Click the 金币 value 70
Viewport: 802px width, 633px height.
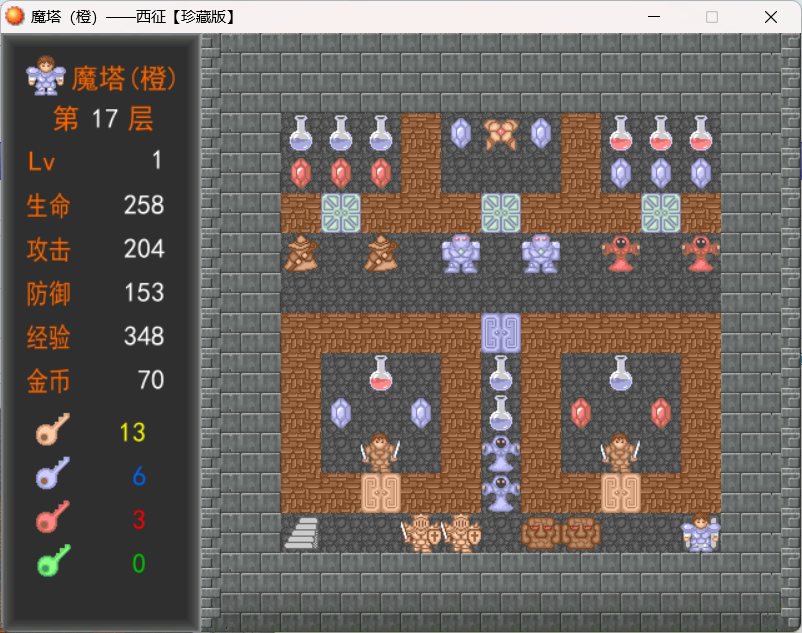click(151, 380)
